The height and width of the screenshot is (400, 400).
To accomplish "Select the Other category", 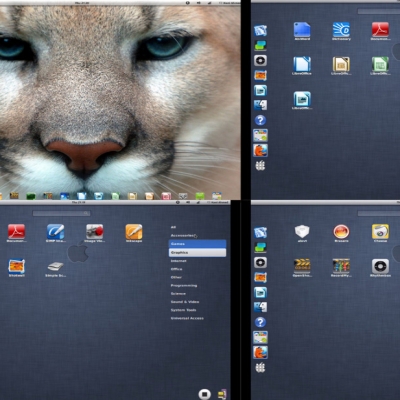I will click(176, 277).
